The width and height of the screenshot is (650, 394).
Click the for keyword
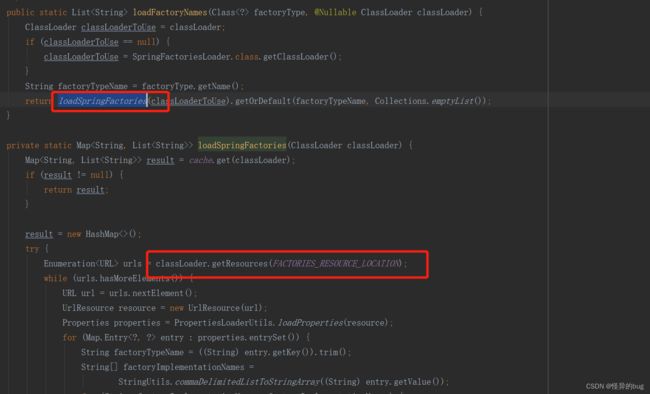coord(70,338)
